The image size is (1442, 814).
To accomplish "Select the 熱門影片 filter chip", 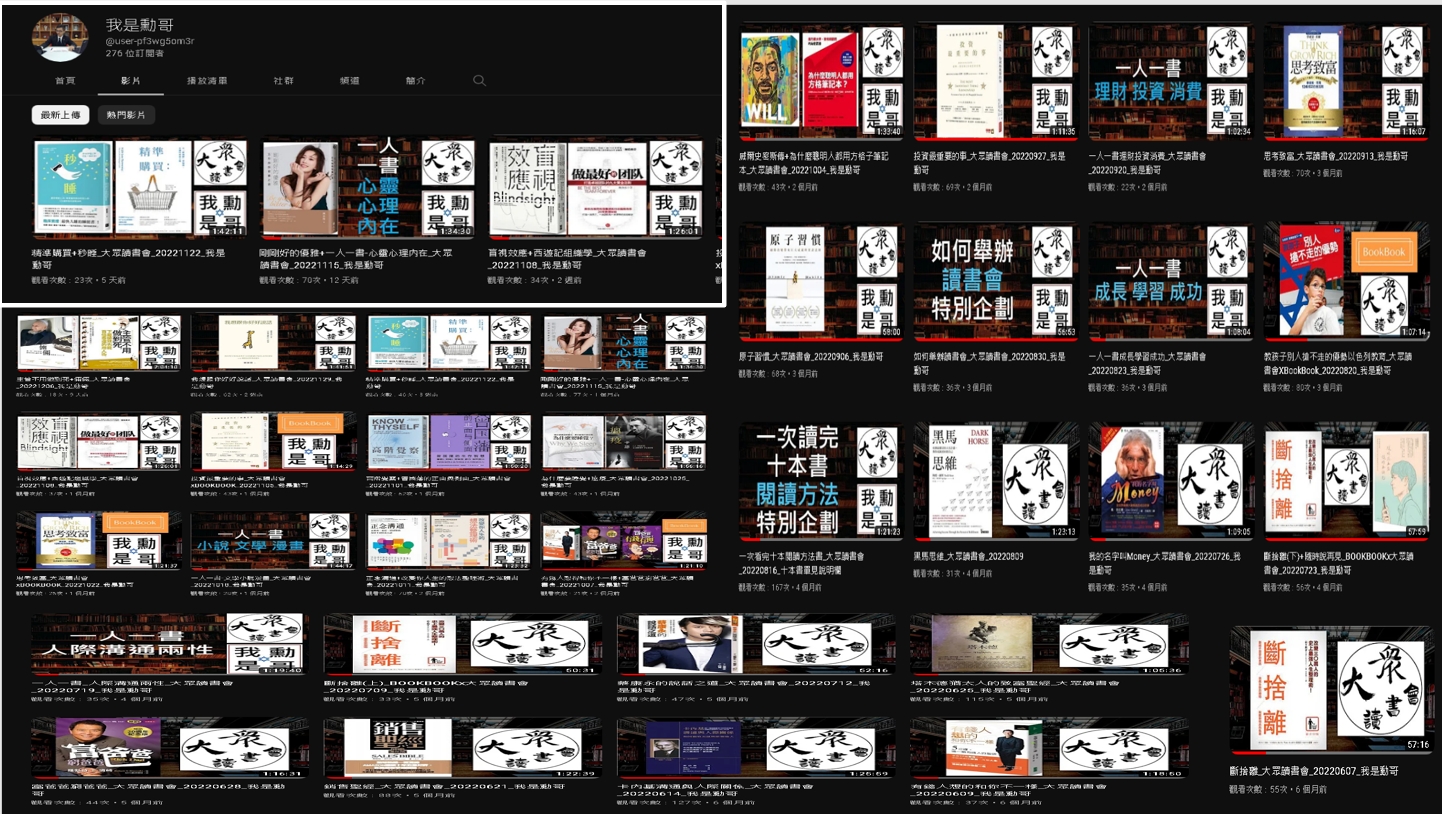I will point(126,115).
